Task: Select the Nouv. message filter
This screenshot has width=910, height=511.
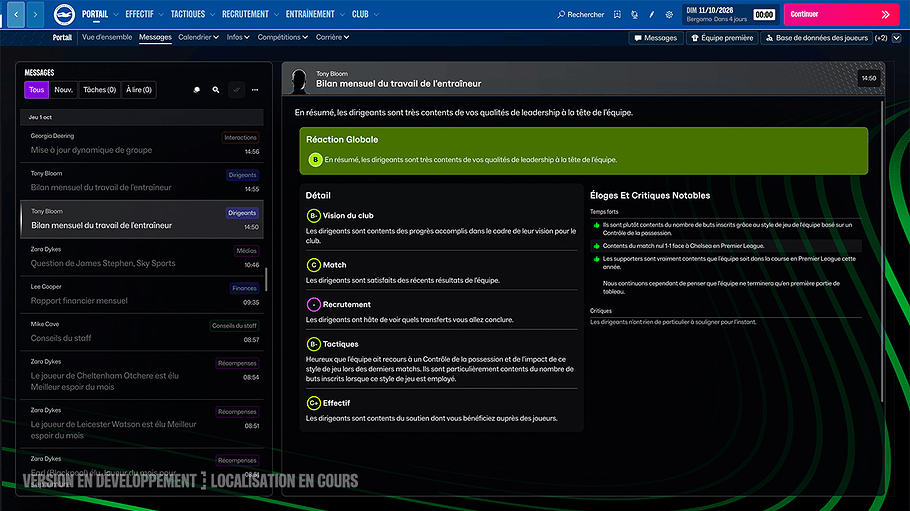Action: [63, 90]
